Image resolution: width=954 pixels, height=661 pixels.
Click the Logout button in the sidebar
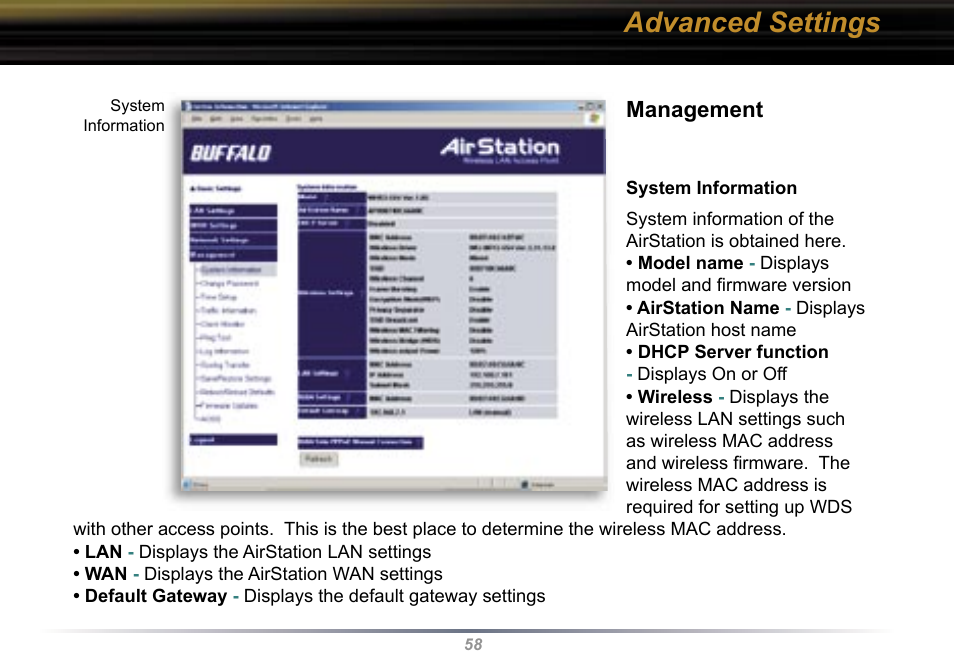click(233, 439)
